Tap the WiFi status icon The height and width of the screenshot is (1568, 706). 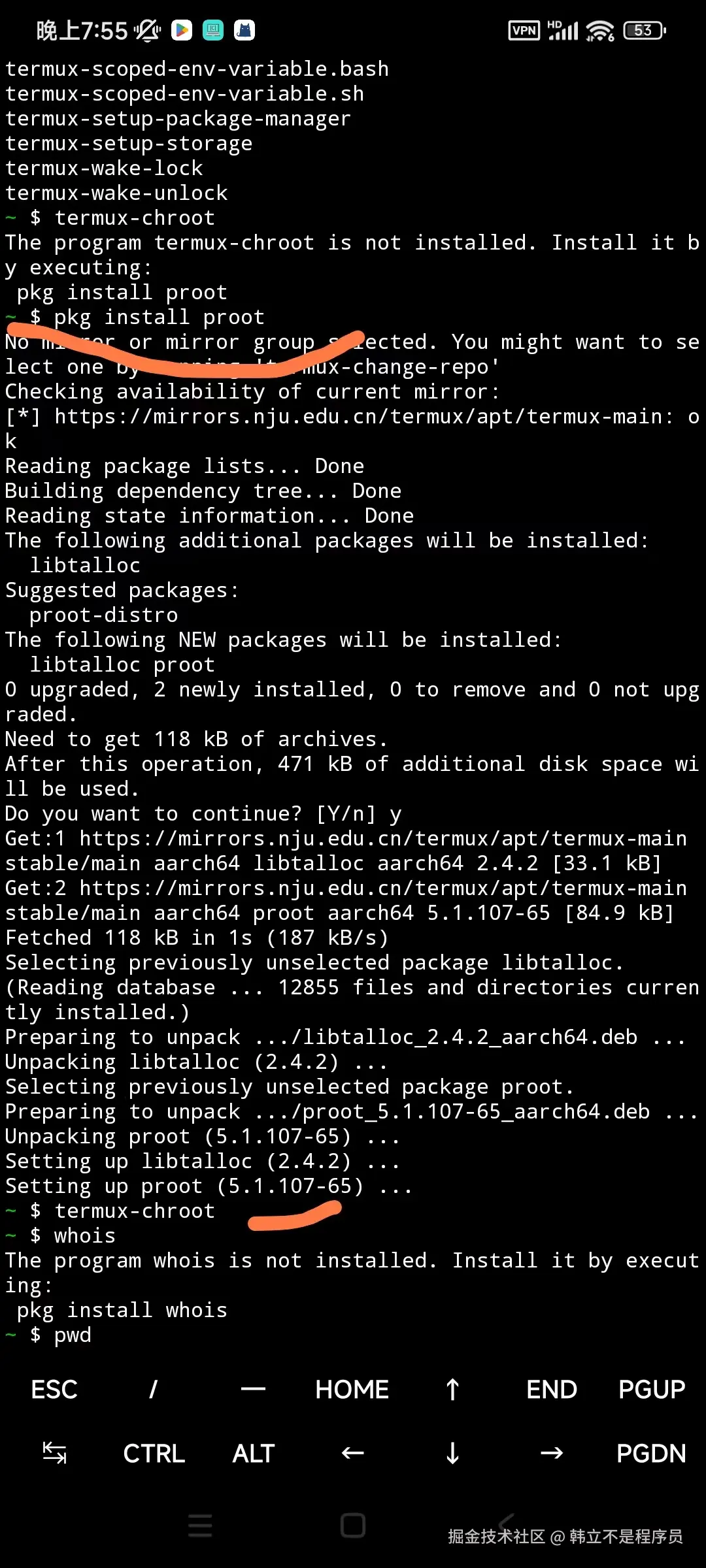tap(600, 30)
